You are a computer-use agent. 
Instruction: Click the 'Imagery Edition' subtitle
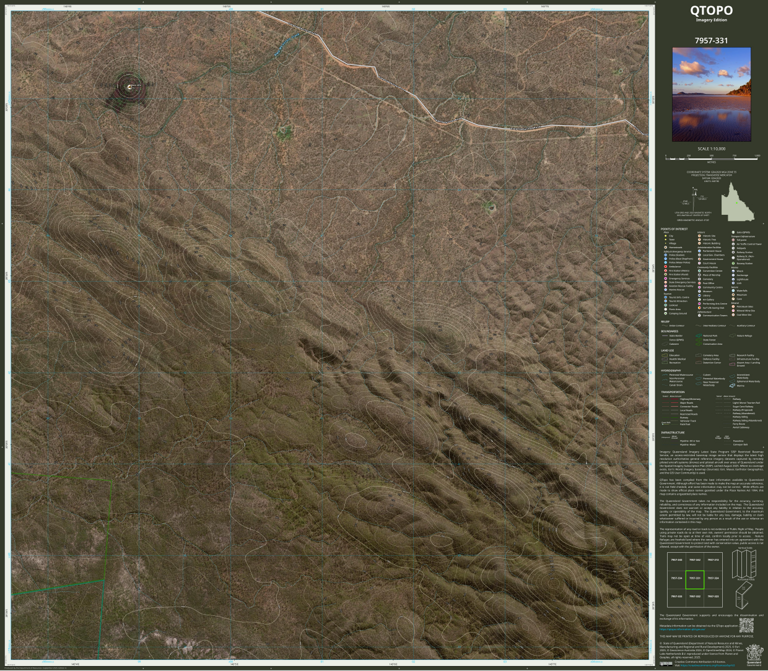click(711, 20)
